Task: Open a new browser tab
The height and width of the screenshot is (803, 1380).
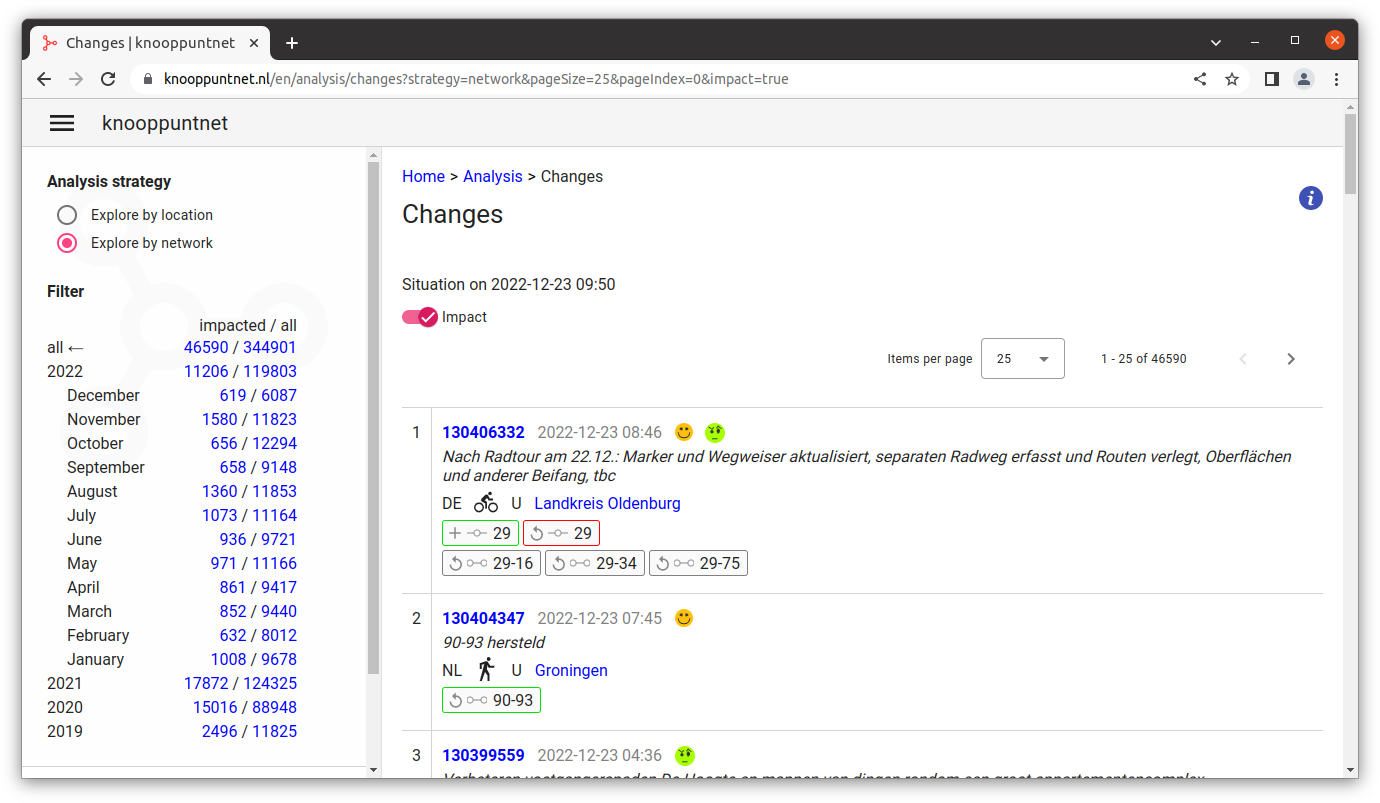Action: [x=292, y=43]
